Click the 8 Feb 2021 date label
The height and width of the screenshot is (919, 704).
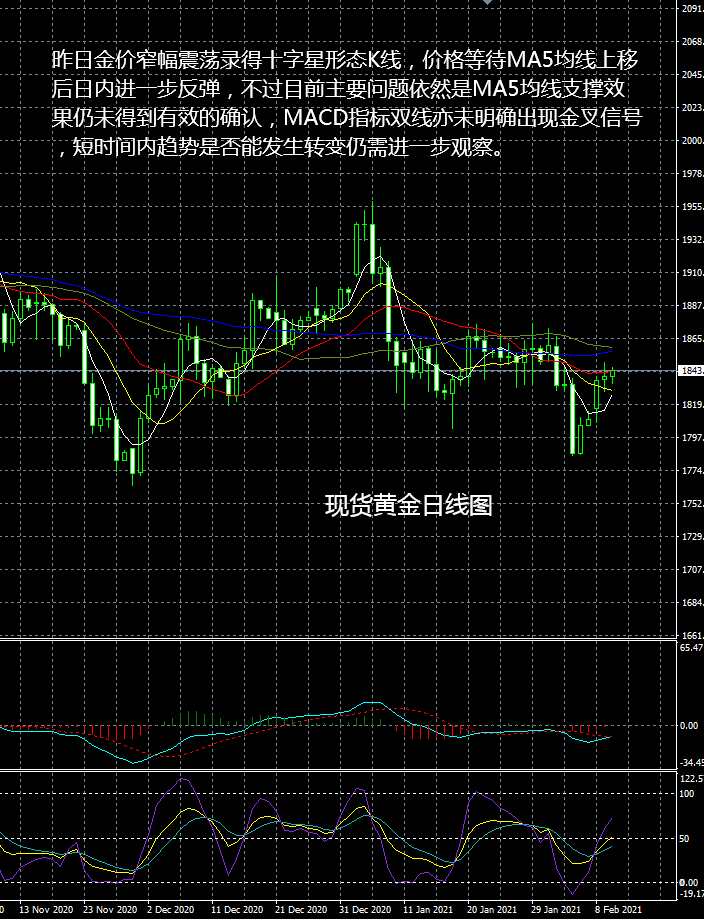618,910
